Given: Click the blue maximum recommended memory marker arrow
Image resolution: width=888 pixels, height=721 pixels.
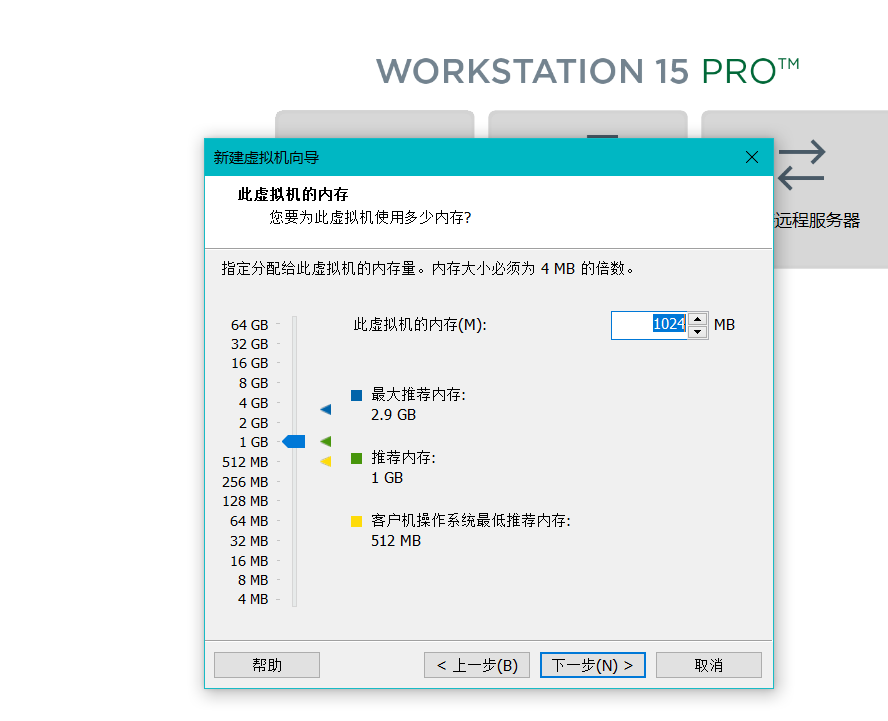Looking at the screenshot, I should click(x=326, y=409).
